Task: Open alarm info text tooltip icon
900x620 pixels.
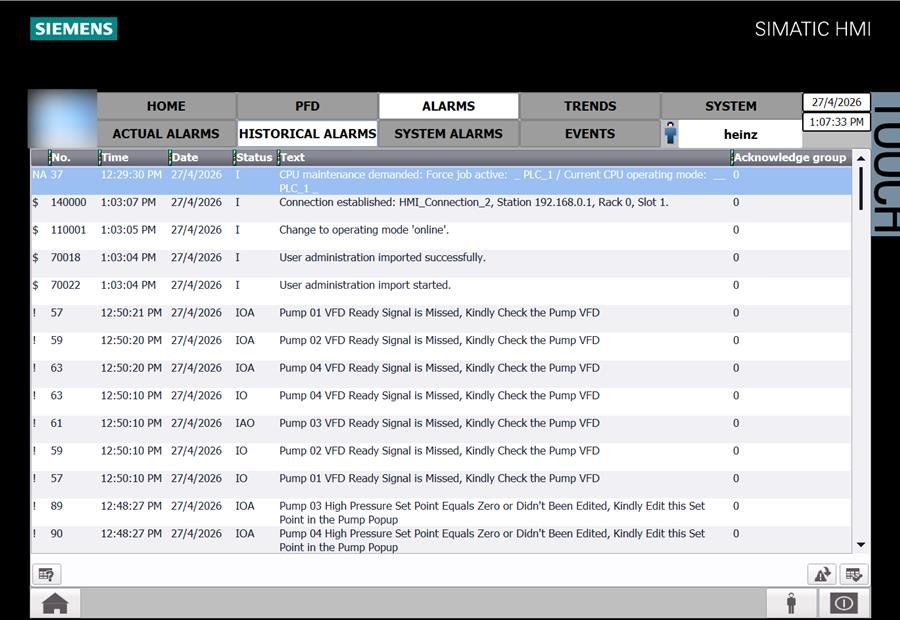Action: pyautogui.click(x=46, y=574)
